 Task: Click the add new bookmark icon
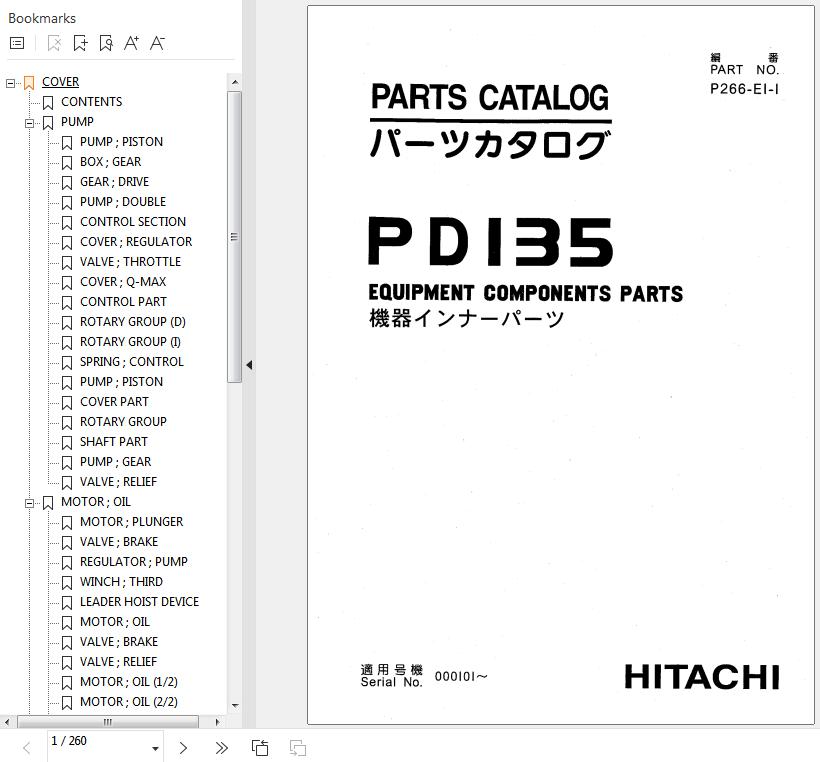(80, 43)
